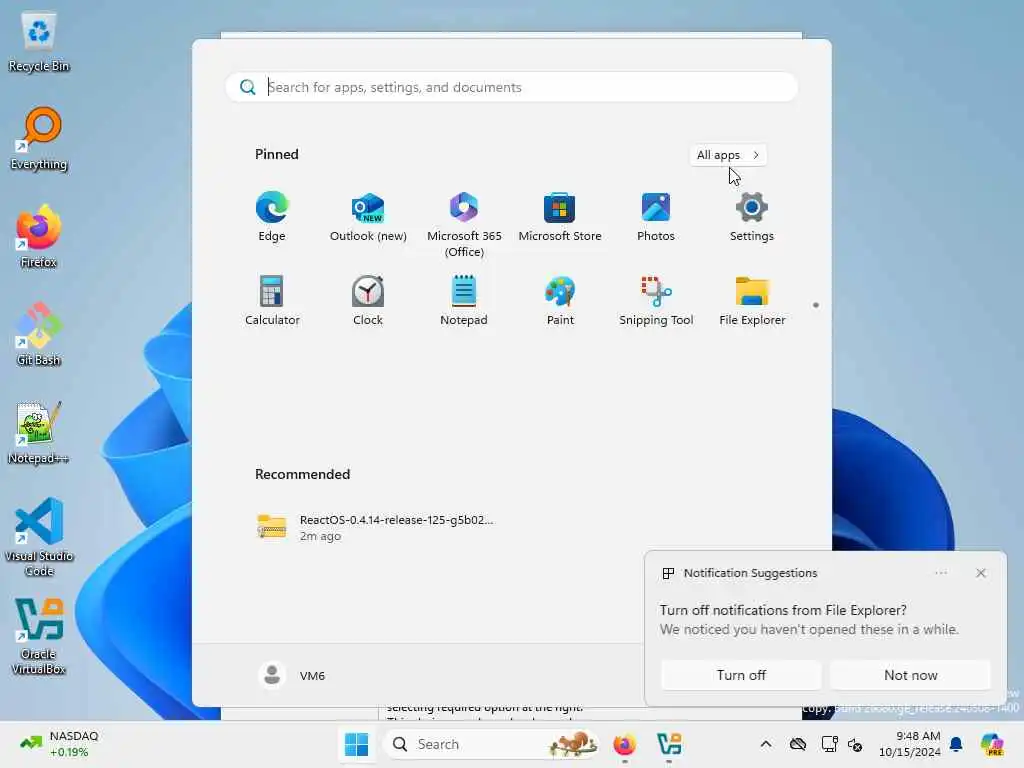Click the Windows Start button
The width and height of the screenshot is (1024, 768).
(357, 744)
